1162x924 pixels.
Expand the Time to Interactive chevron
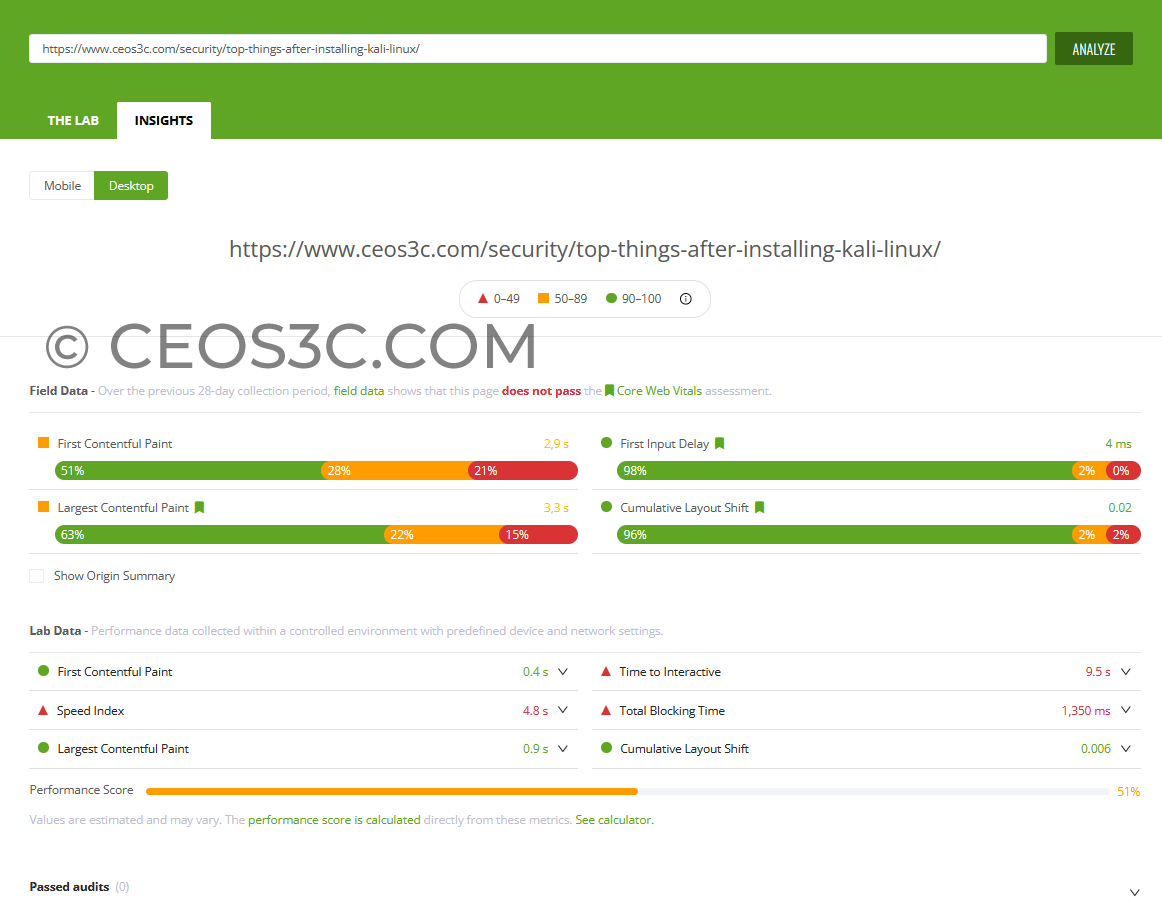pos(1126,671)
